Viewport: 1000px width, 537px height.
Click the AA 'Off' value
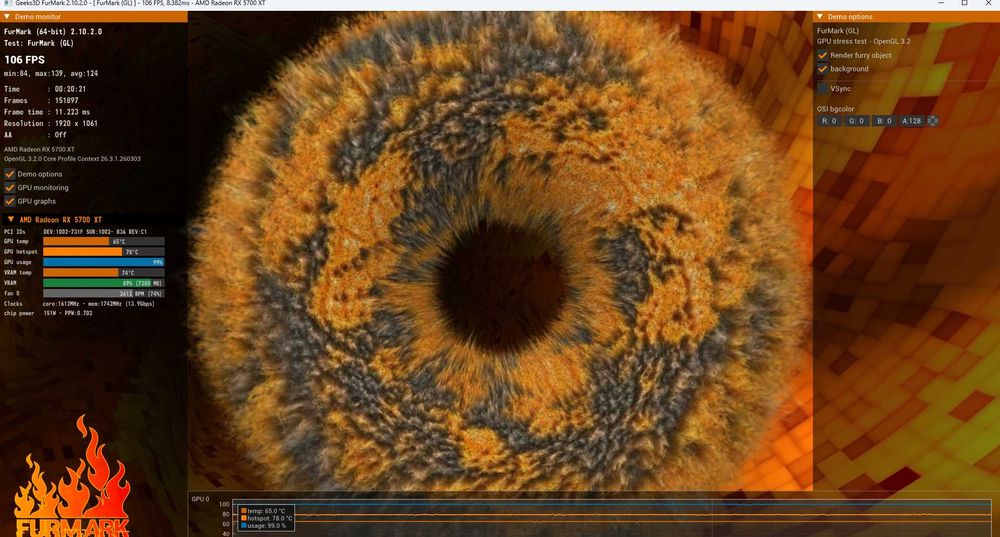[61, 135]
